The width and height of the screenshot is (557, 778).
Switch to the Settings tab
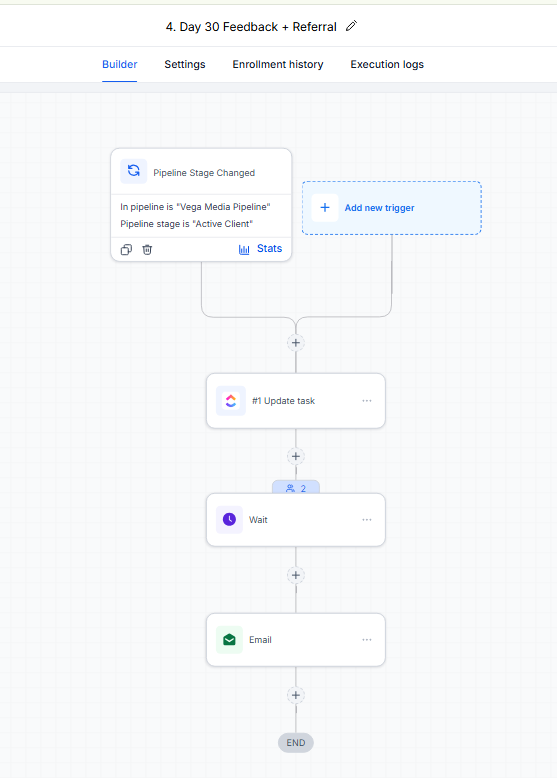(x=185, y=64)
